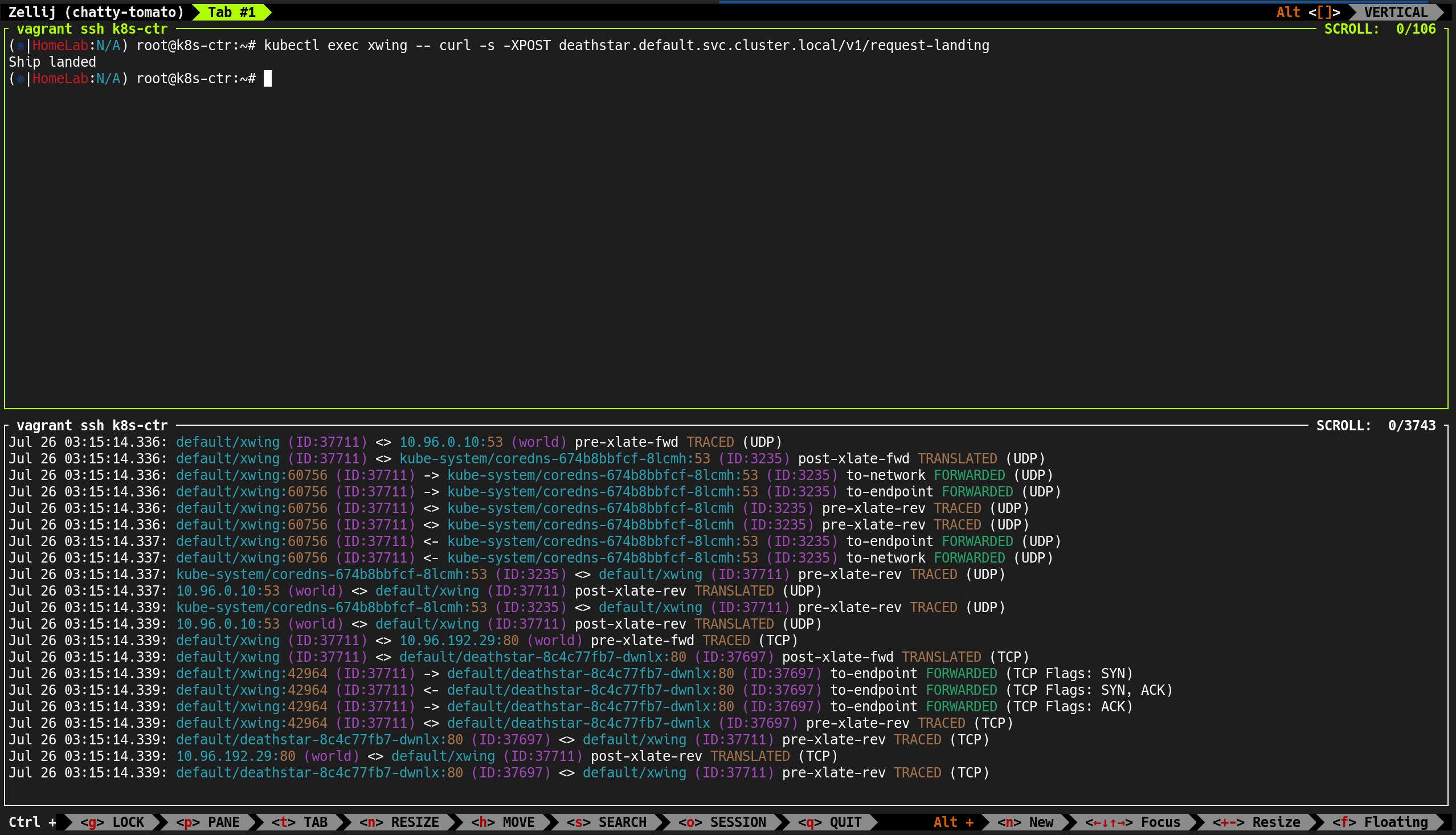Click the kubernetes wheel icon in first prompt
1456x835 pixels.
click(x=21, y=46)
